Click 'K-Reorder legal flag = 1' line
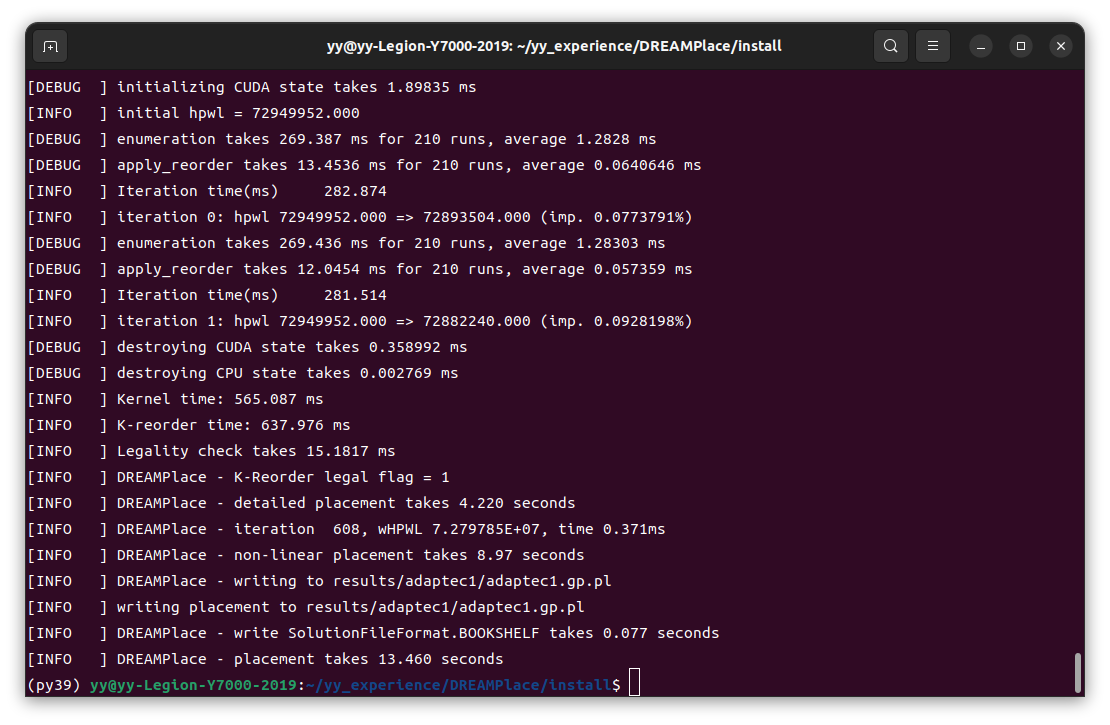This screenshot has height=725, width=1110. [x=238, y=478]
